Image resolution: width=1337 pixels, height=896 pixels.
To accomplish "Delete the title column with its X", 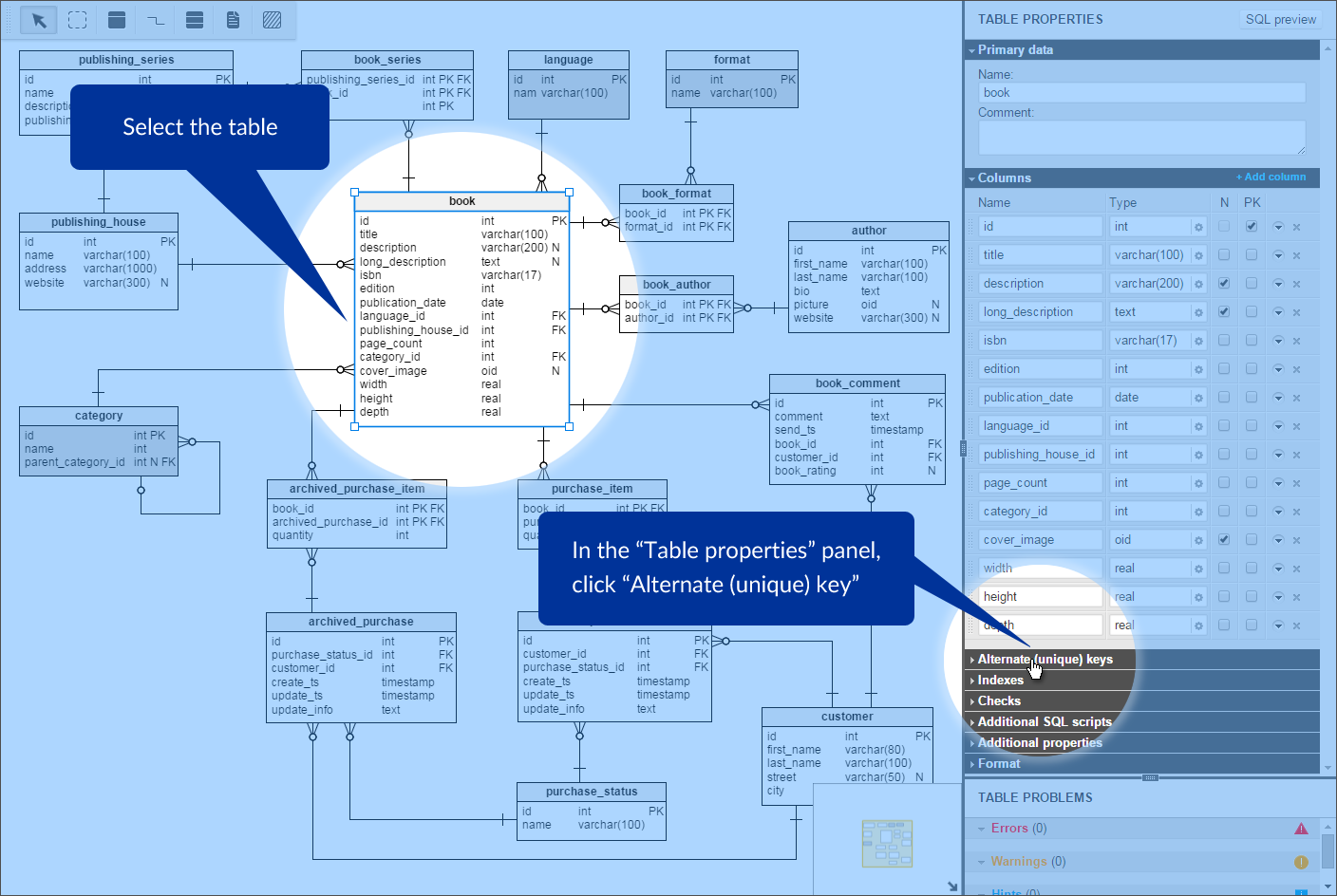I will (x=1296, y=255).
